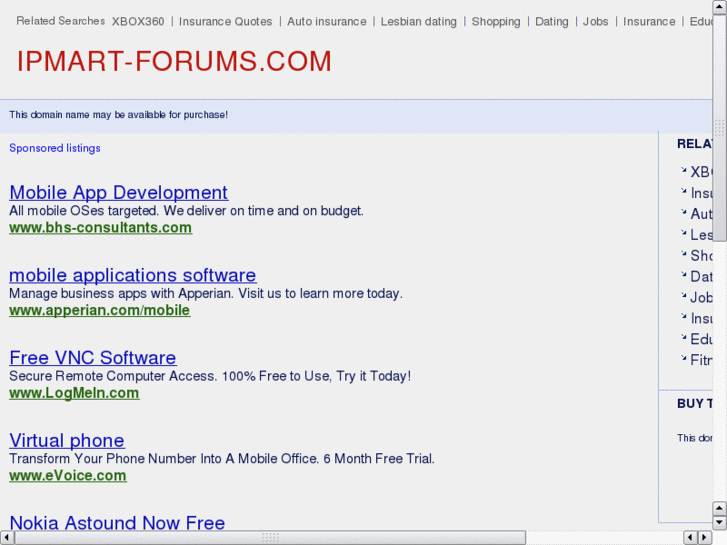Open Lesbian dating related search
The height and width of the screenshot is (545, 727).
(x=418, y=21)
